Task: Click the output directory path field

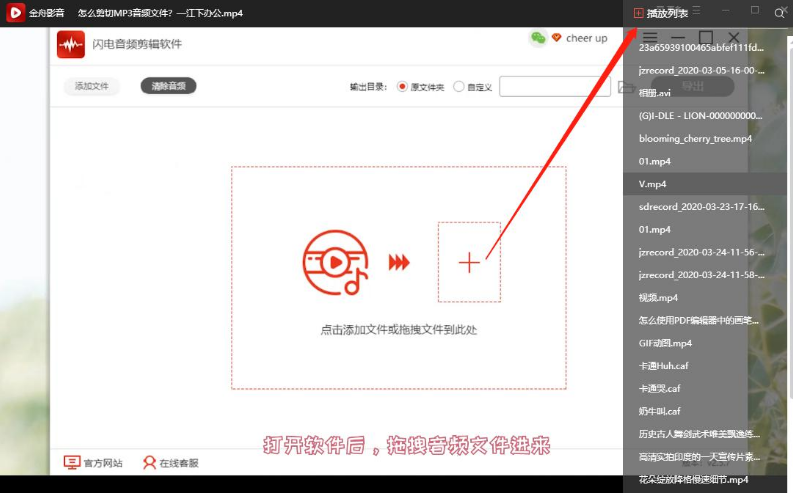Action: (x=555, y=86)
